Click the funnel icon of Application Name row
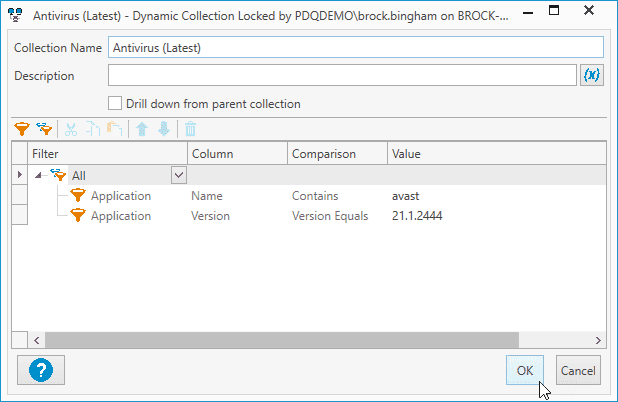Image resolution: width=618 pixels, height=402 pixels. (x=78, y=195)
